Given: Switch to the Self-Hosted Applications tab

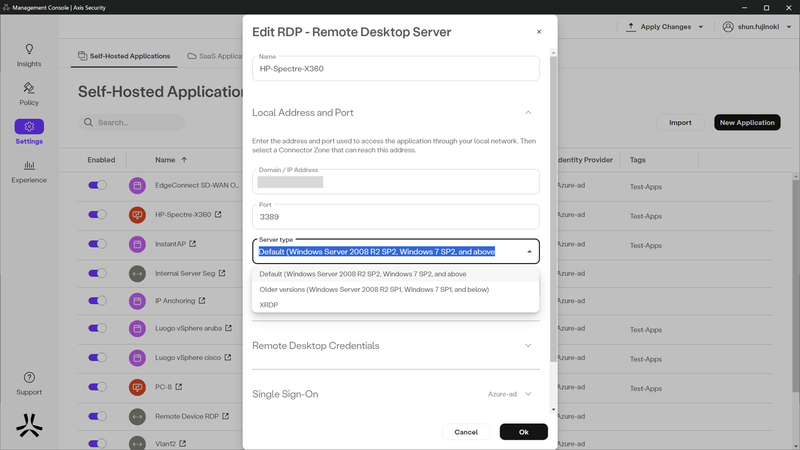Looking at the screenshot, I should click(x=122, y=56).
